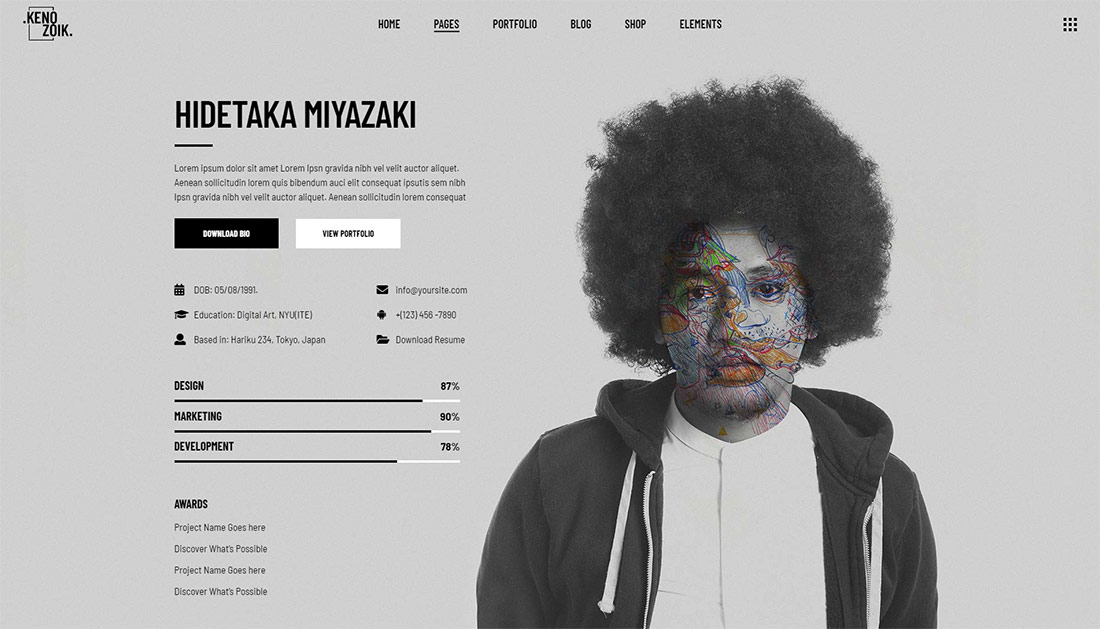1100x629 pixels.
Task: Click the calendar icon beside DOB
Action: tap(180, 290)
